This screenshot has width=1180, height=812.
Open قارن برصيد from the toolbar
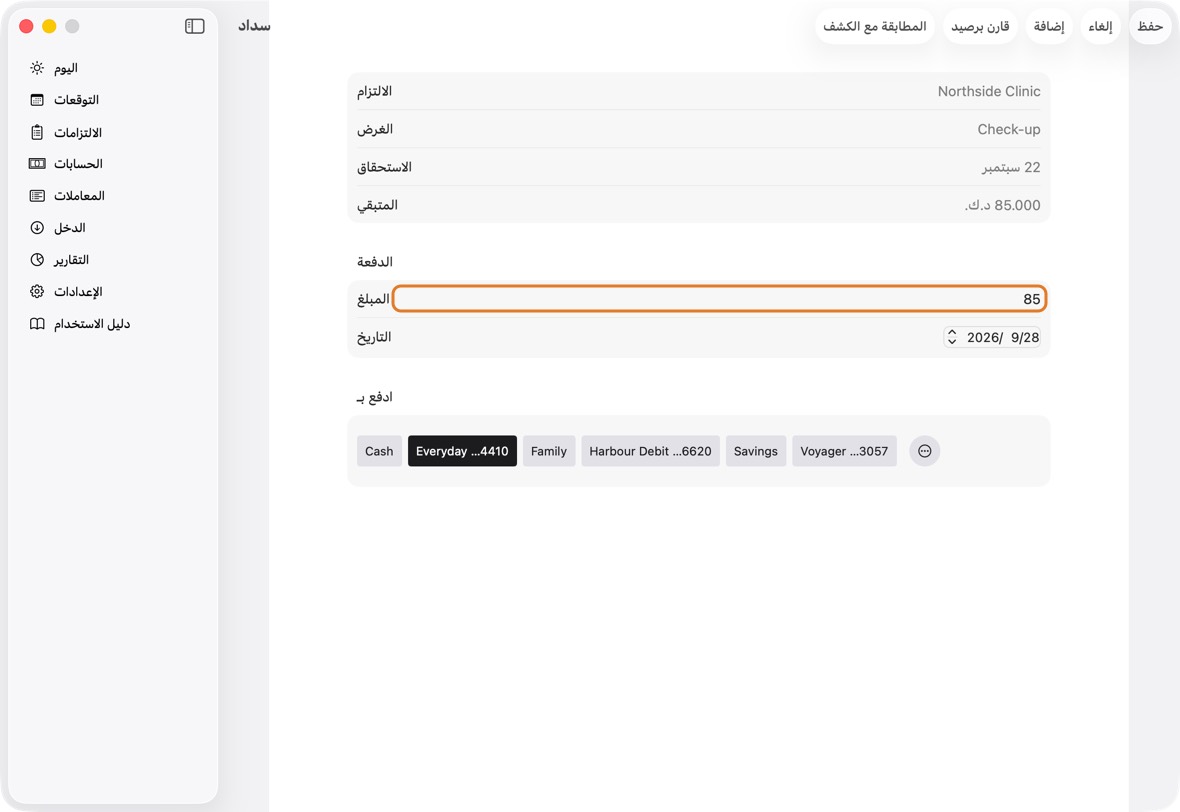(x=980, y=26)
